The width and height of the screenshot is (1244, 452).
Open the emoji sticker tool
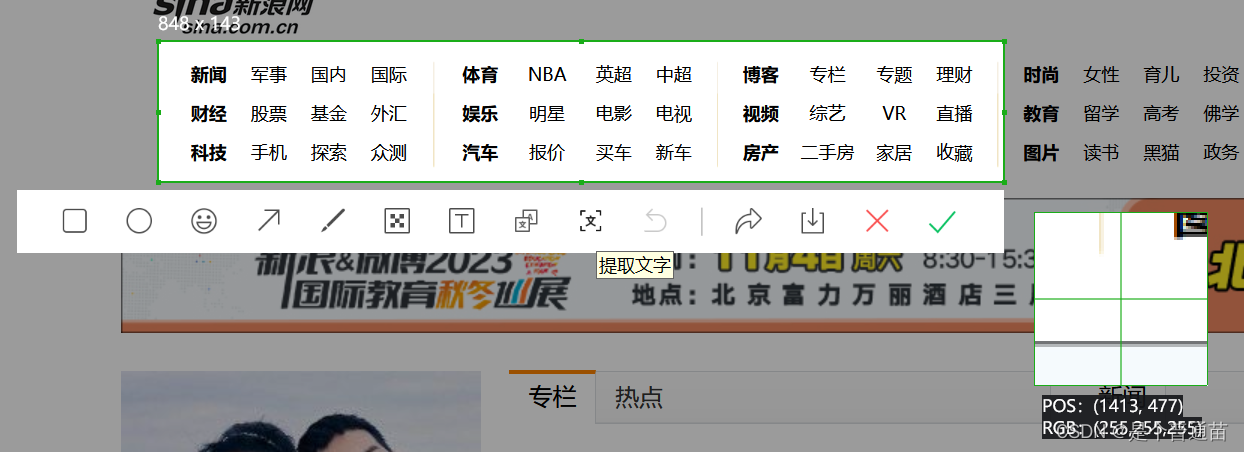pyautogui.click(x=204, y=221)
